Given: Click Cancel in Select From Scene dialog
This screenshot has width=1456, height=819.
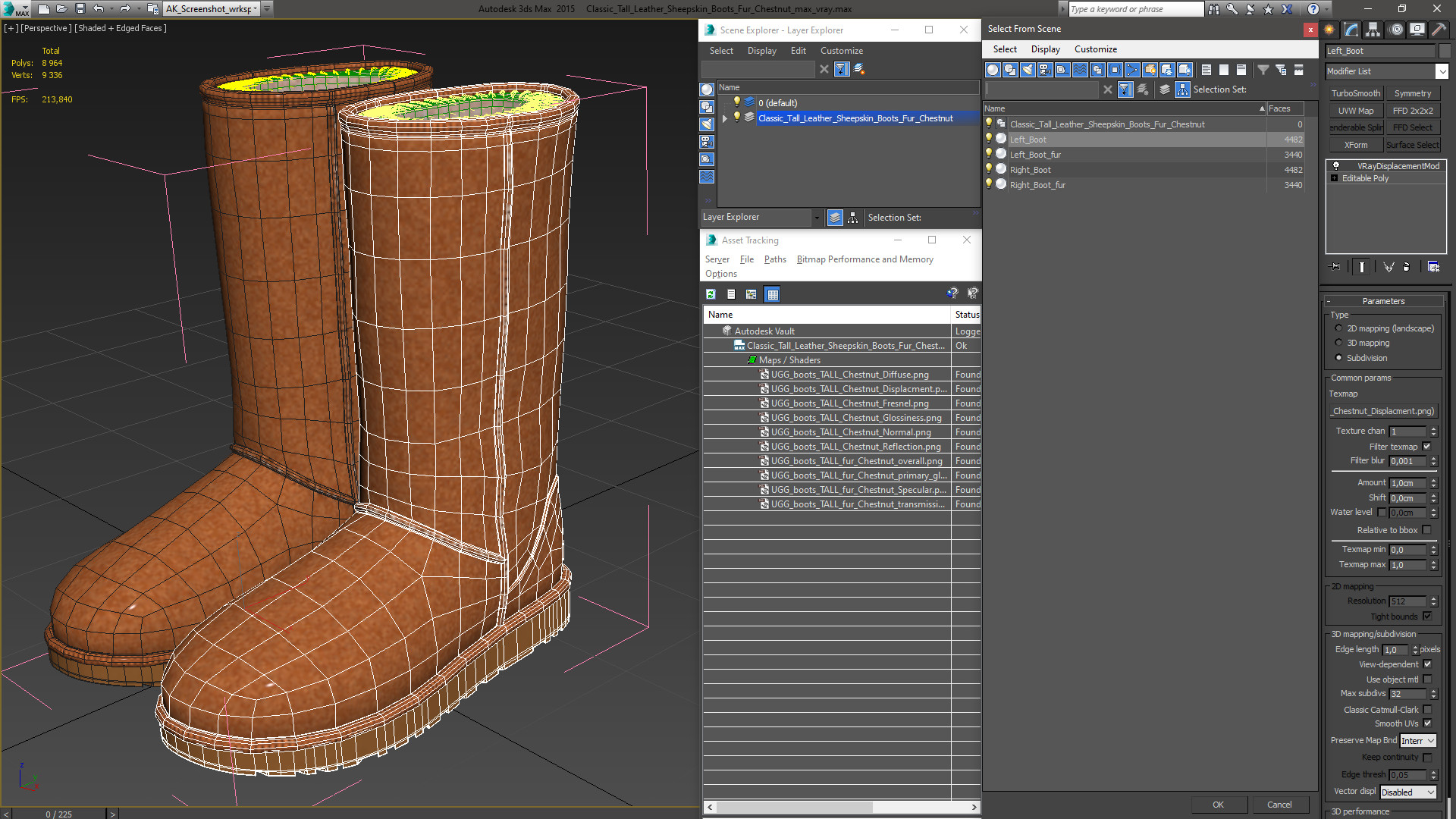Looking at the screenshot, I should click(1279, 805).
